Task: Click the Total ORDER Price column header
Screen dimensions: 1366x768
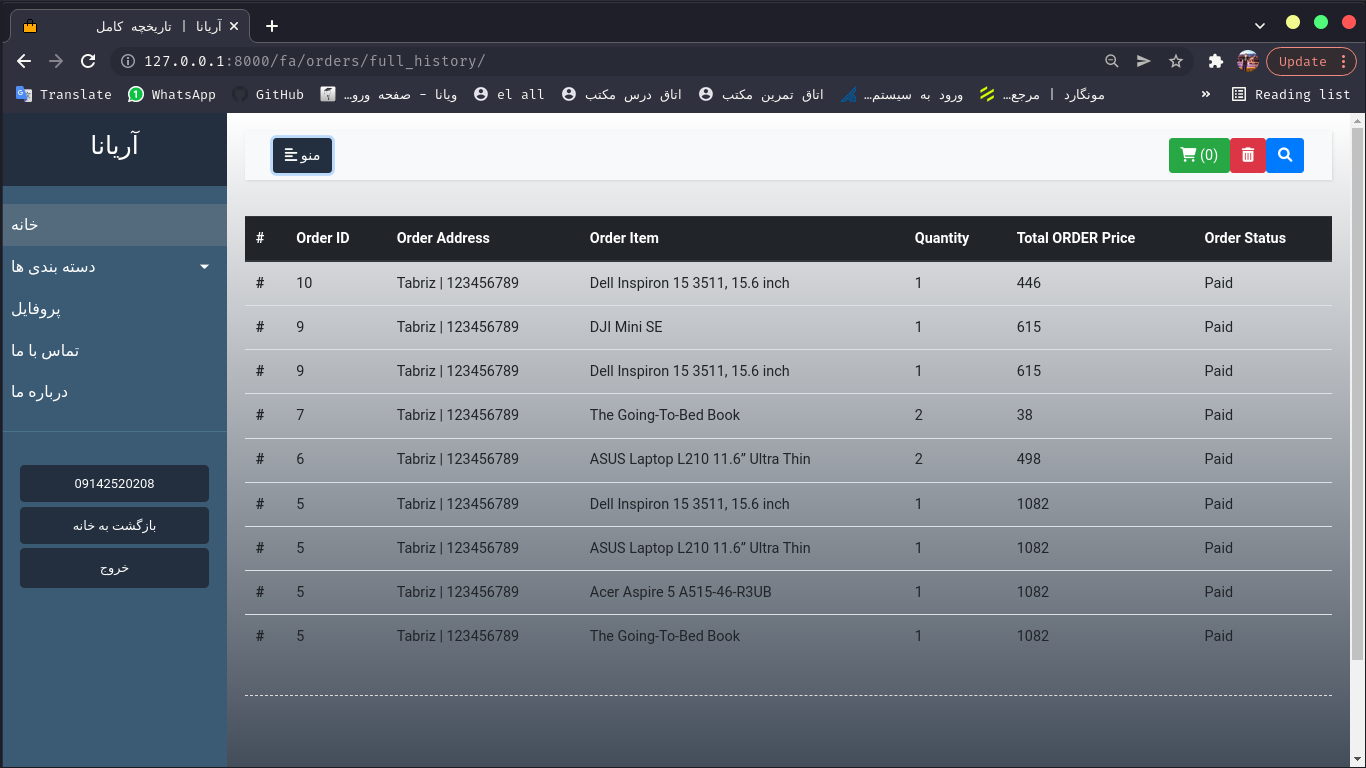Action: click(1076, 238)
